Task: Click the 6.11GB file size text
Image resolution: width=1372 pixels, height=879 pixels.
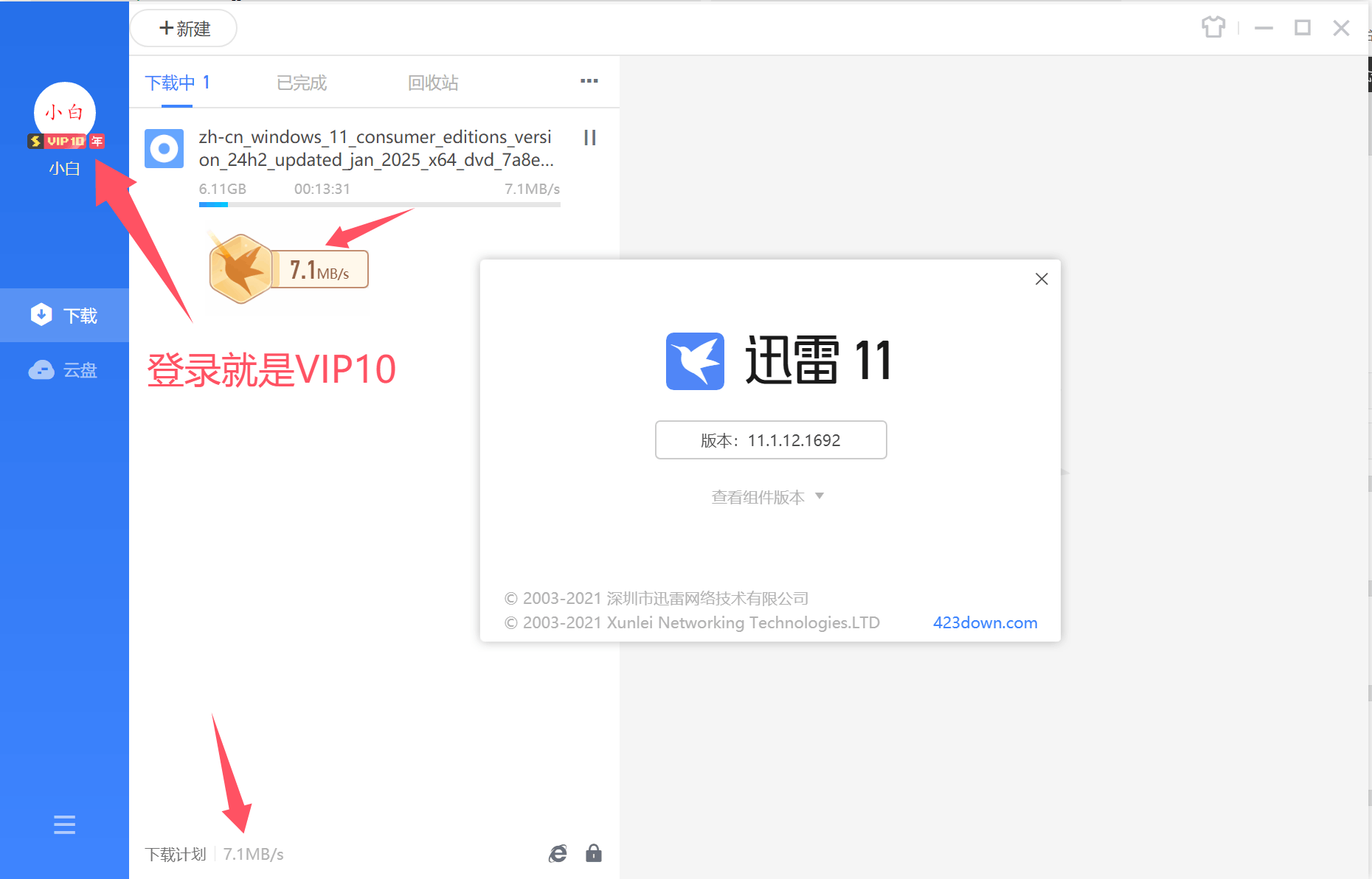Action: pos(223,189)
